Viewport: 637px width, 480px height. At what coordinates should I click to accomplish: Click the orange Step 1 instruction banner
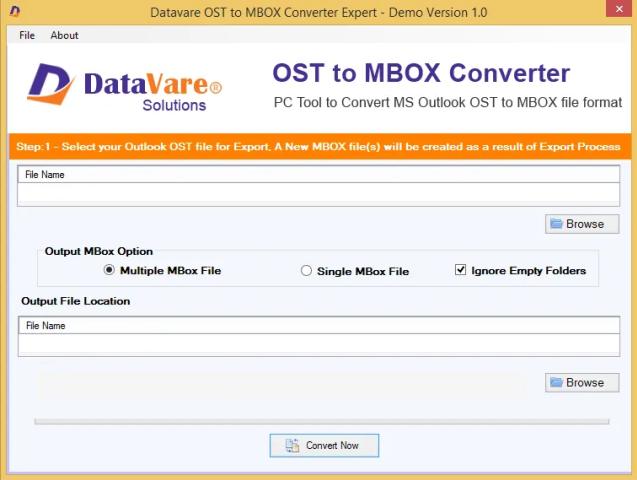coord(318,147)
